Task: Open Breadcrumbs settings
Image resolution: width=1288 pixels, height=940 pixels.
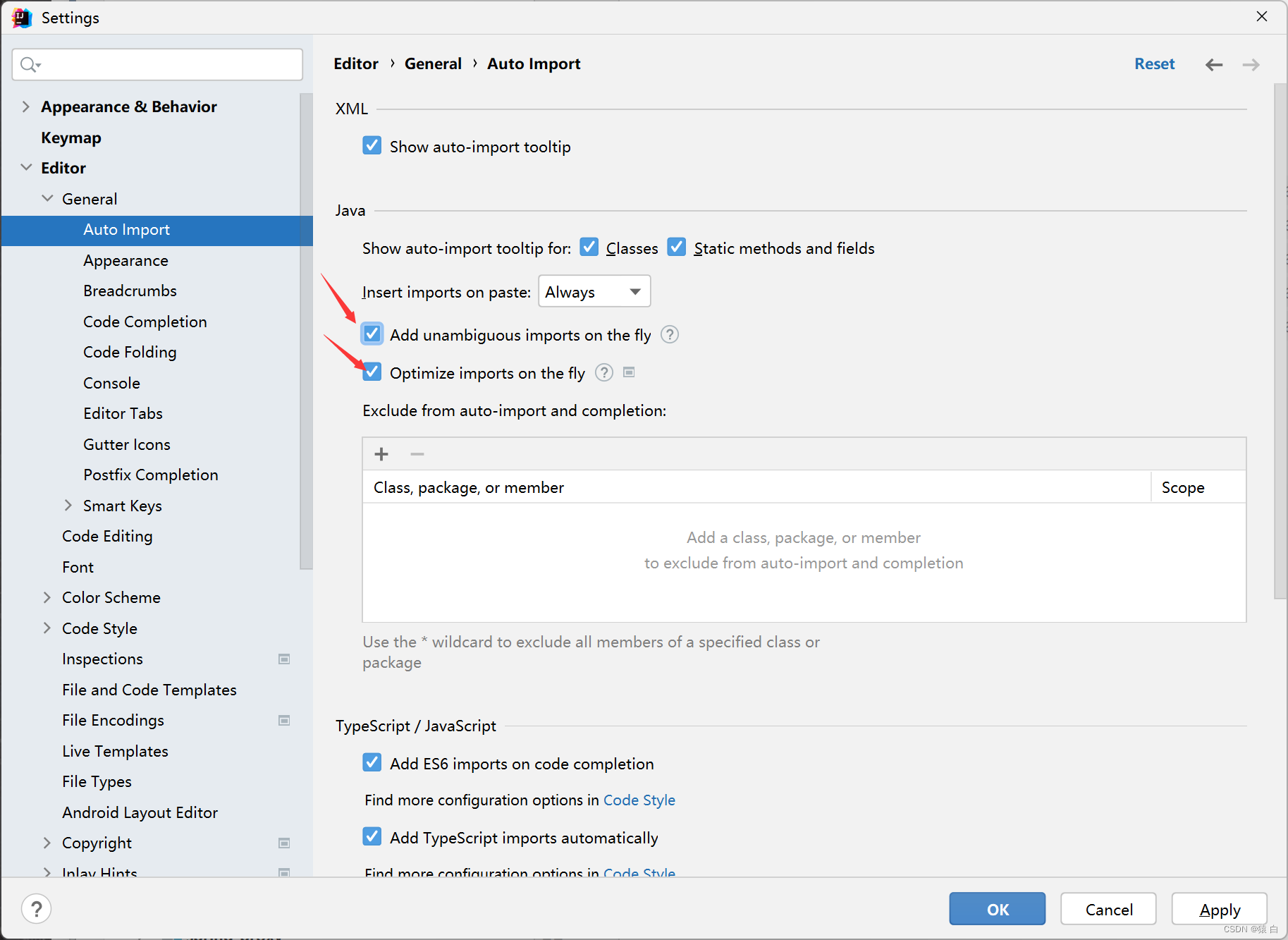Action: point(130,291)
